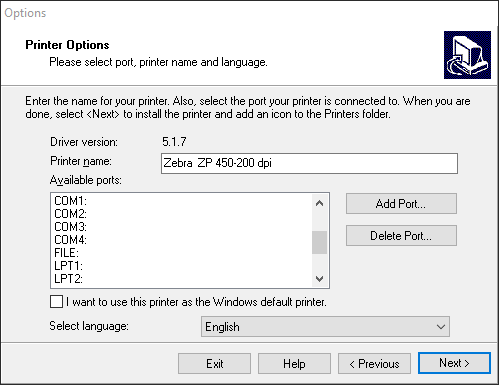Click Exit to leave the installer

point(214,364)
